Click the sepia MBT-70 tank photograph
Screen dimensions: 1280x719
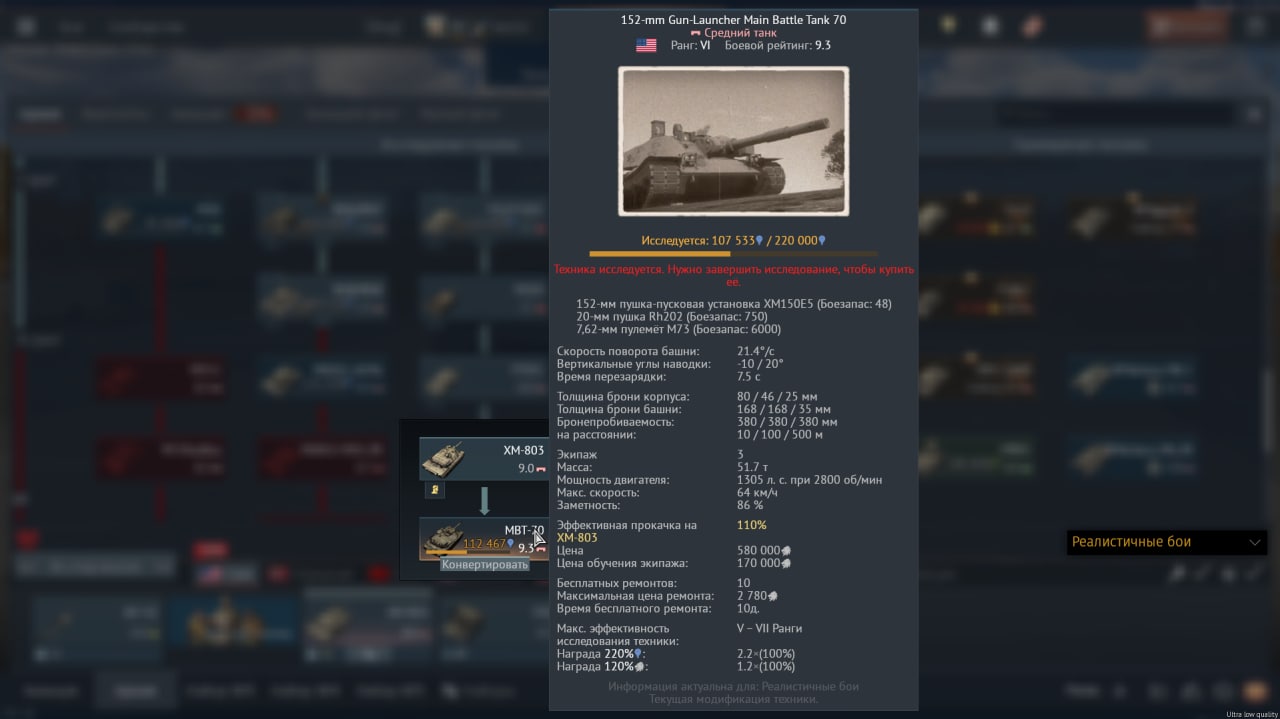point(733,141)
